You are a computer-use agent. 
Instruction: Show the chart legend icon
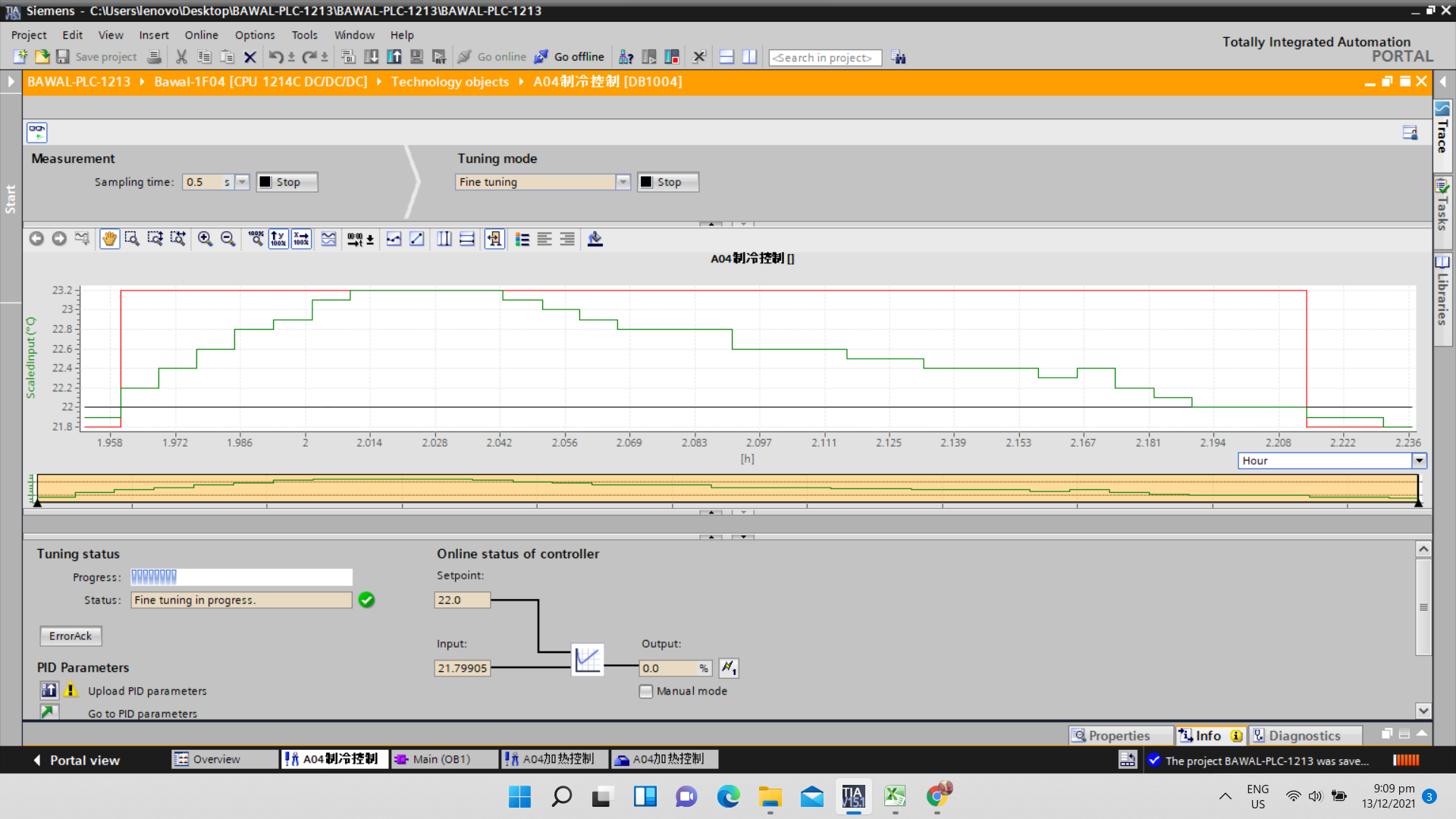click(x=522, y=240)
